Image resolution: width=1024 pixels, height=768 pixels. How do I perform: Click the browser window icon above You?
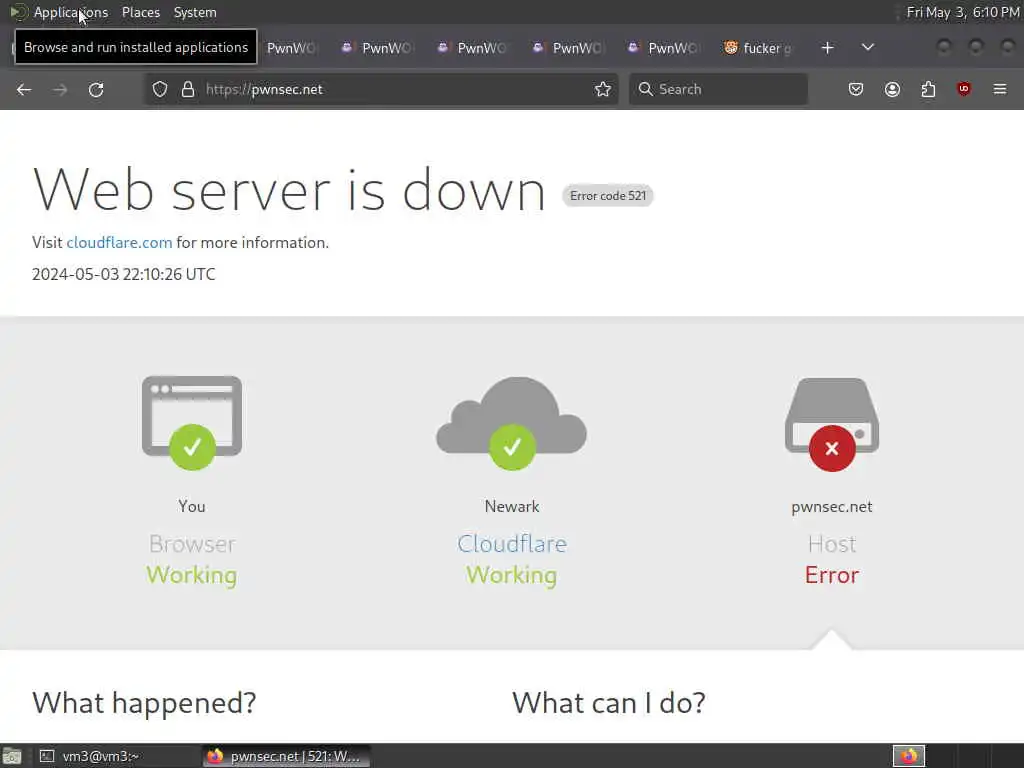pyautogui.click(x=192, y=422)
